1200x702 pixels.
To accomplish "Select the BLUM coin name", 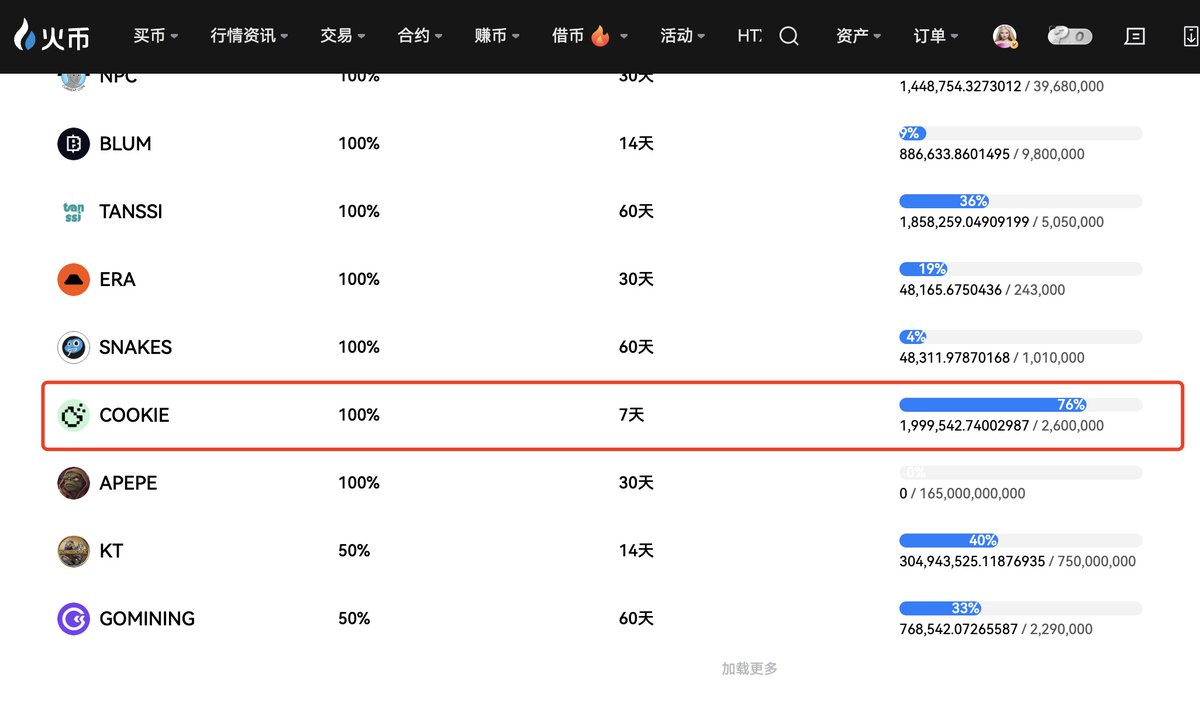I will pyautogui.click(x=126, y=144).
